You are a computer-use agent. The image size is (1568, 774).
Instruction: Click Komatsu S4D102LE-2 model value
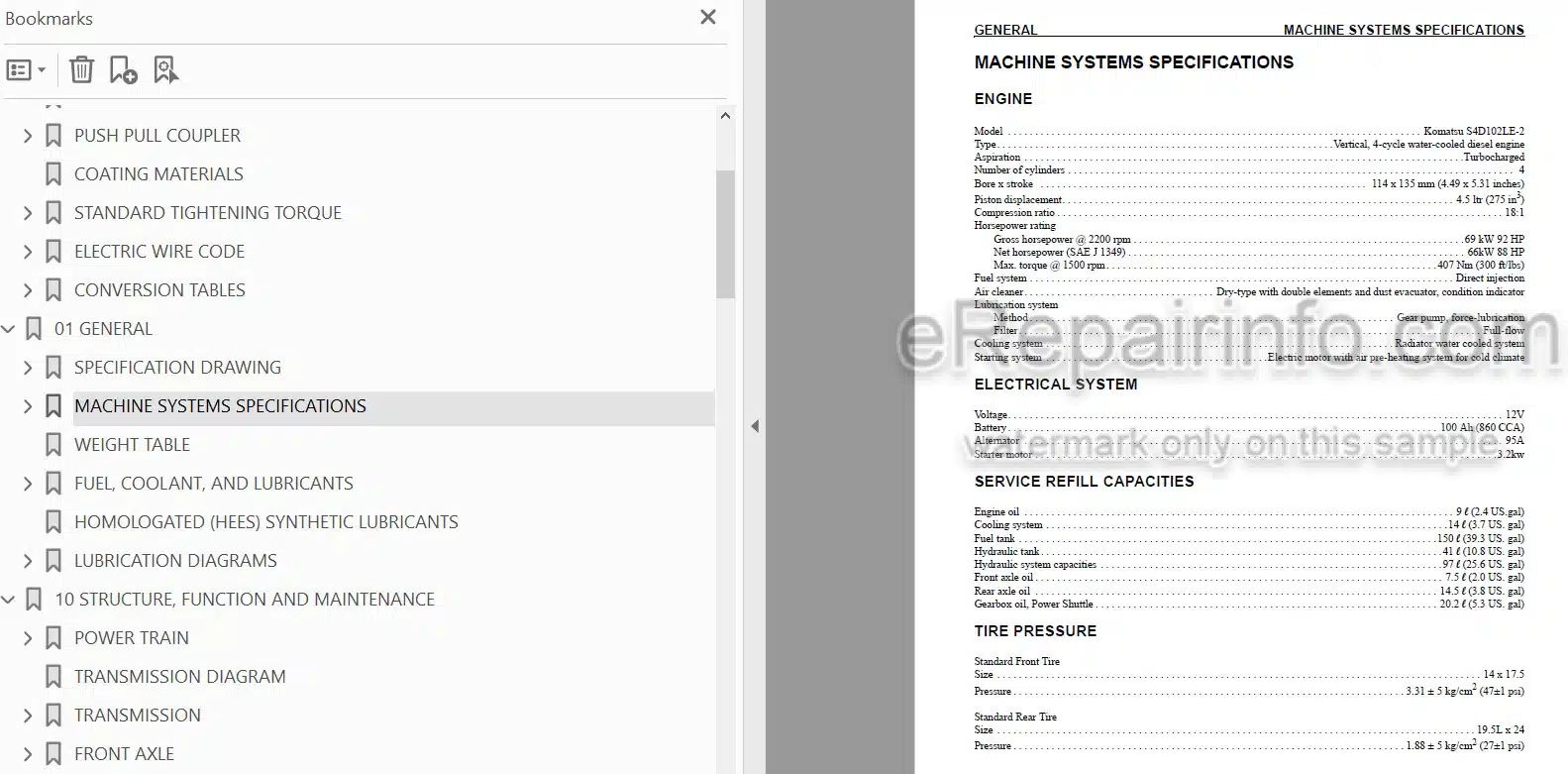click(x=1474, y=131)
